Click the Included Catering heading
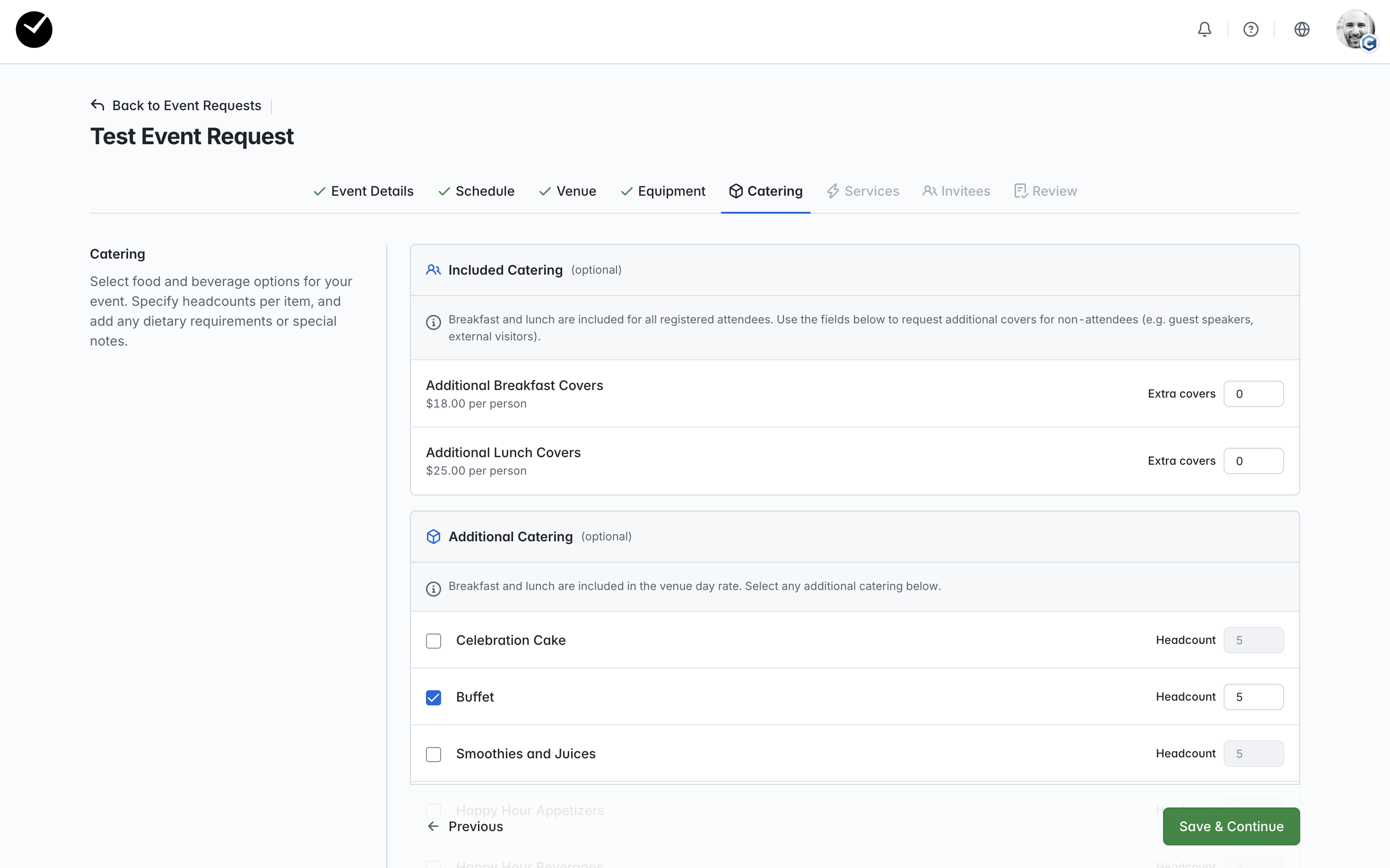Screen dimensions: 1390x868 coord(505,270)
